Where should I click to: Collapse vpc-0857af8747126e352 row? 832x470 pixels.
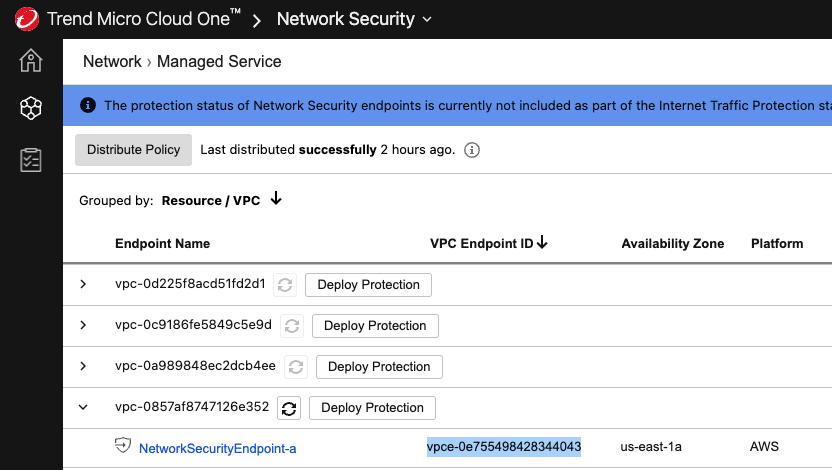coord(83,407)
